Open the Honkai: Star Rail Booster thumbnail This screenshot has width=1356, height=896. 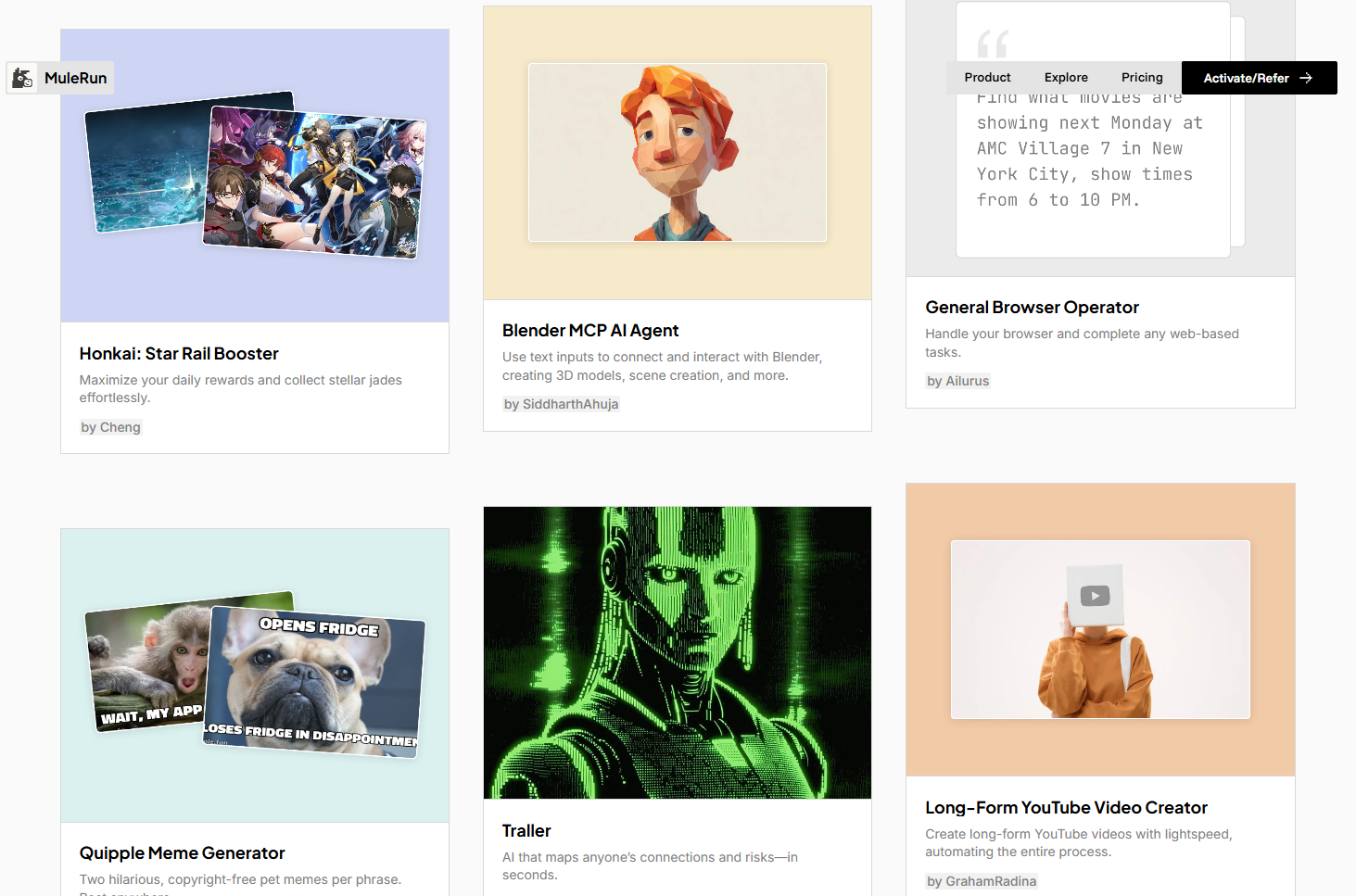[x=255, y=176]
